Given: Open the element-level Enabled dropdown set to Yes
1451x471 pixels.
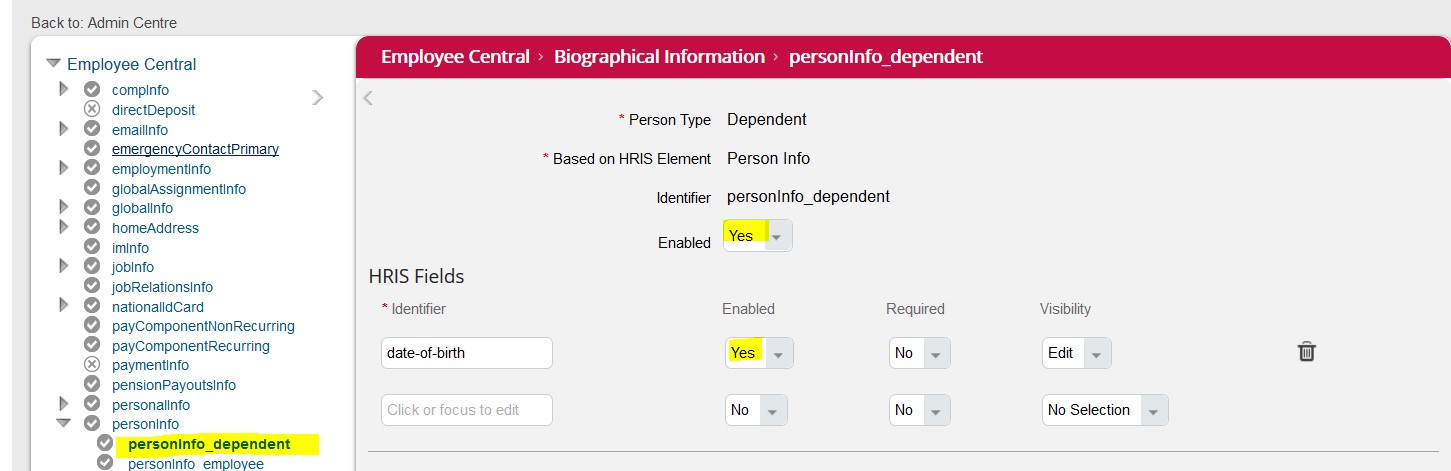Looking at the screenshot, I should coord(758,236).
